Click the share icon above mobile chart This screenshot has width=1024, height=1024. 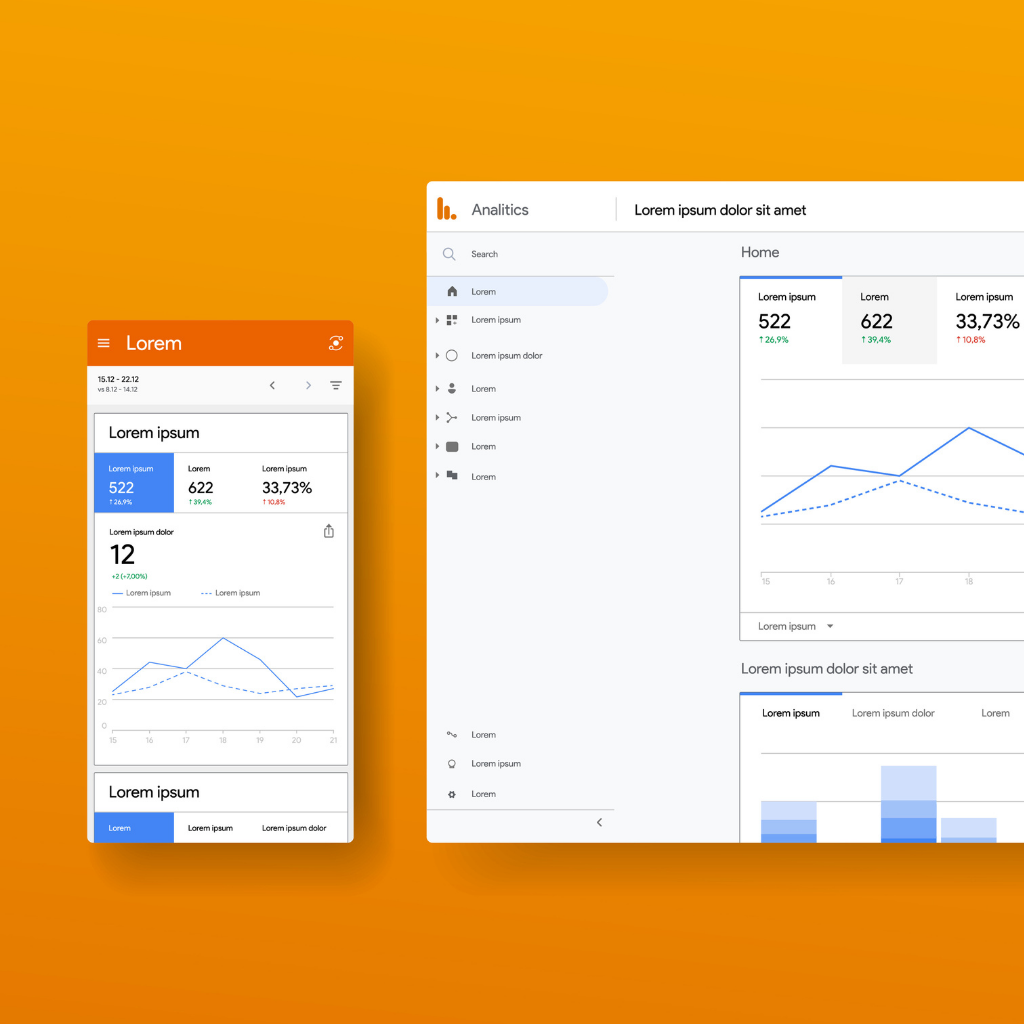pos(329,531)
